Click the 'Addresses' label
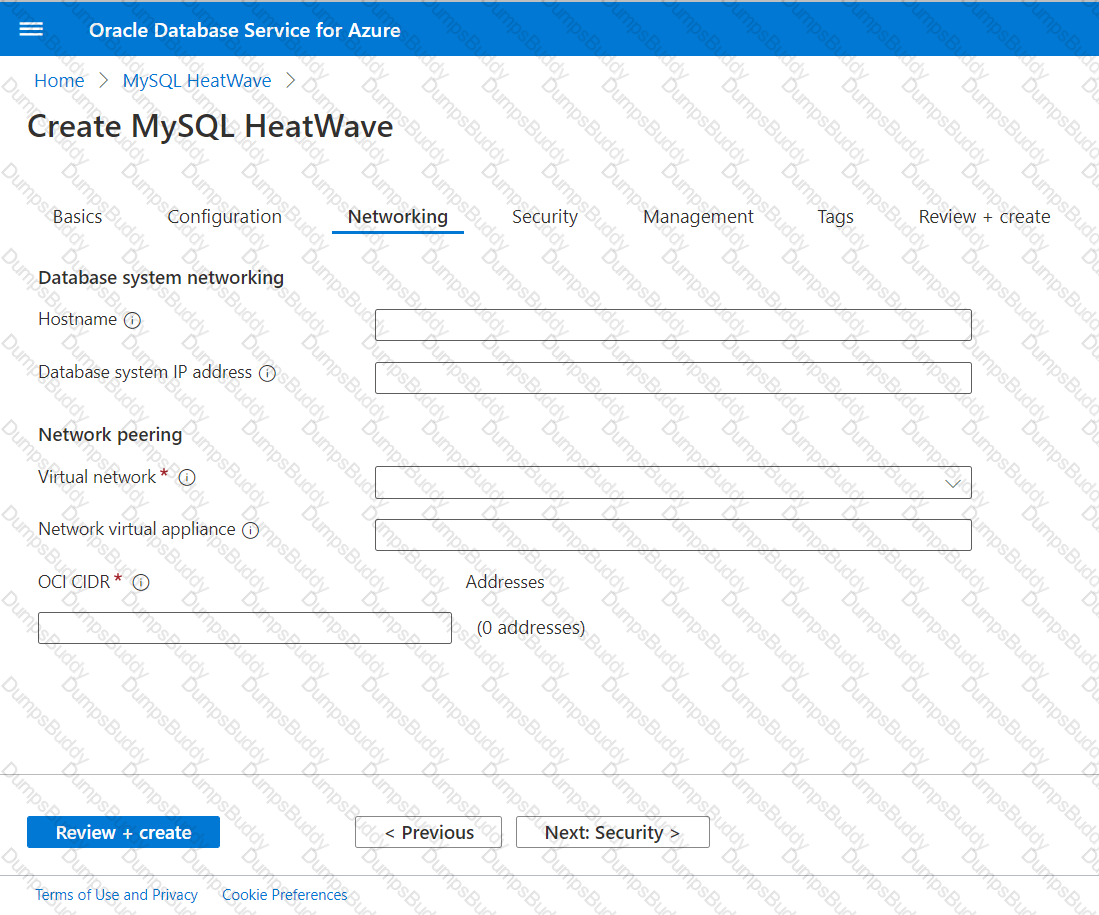This screenshot has width=1099, height=915. (505, 582)
